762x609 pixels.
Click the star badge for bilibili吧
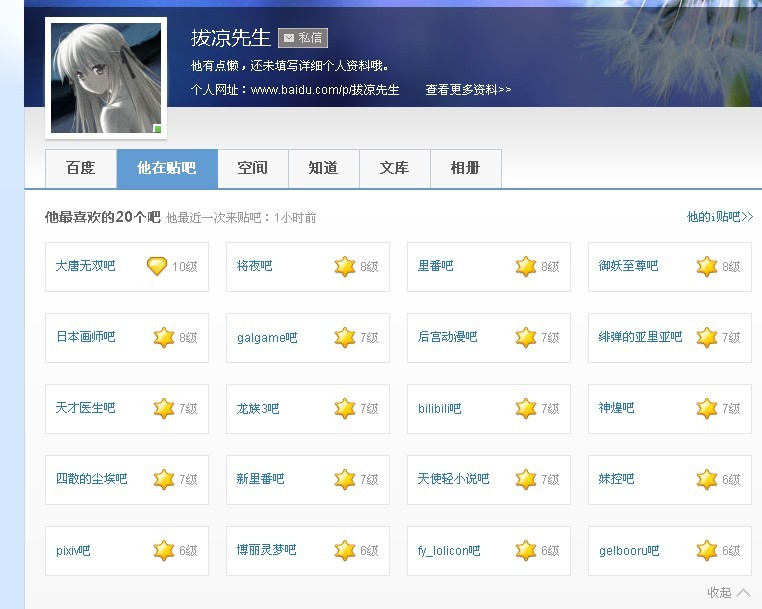526,408
